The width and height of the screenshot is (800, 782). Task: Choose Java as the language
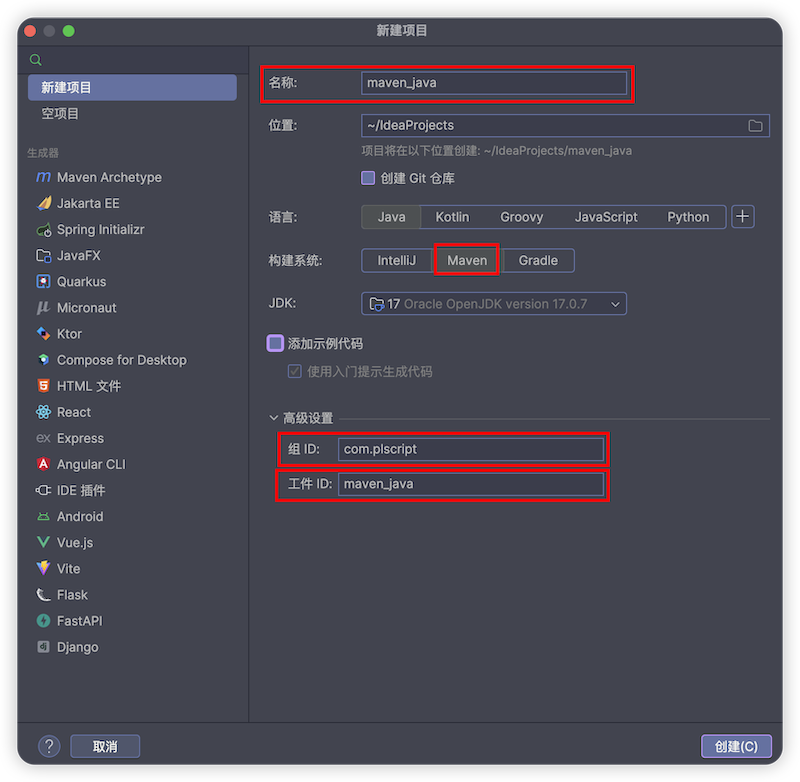[x=391, y=217]
